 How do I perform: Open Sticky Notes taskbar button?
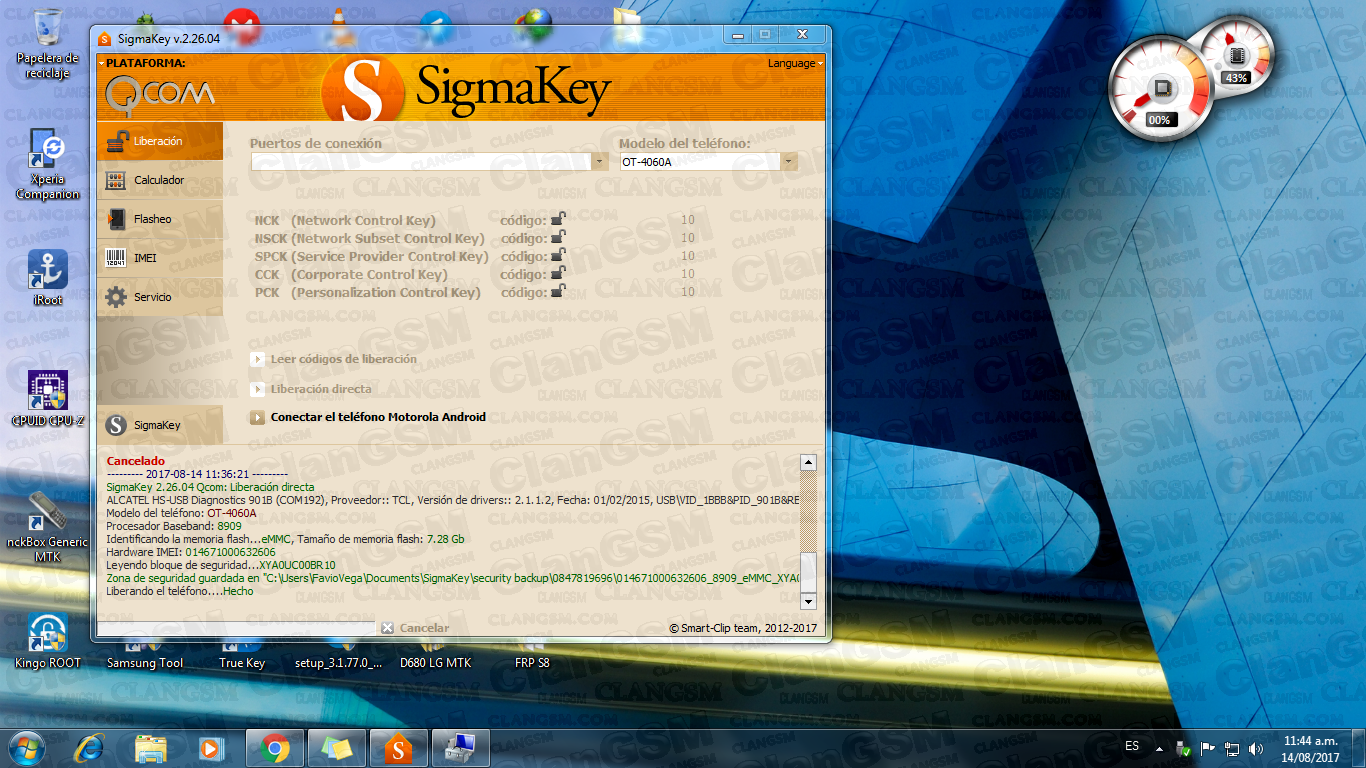(337, 748)
